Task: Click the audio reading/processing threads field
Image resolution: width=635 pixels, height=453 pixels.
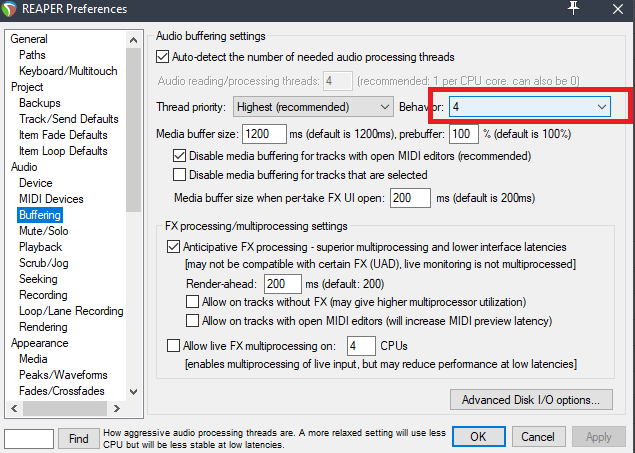Action: click(x=338, y=81)
